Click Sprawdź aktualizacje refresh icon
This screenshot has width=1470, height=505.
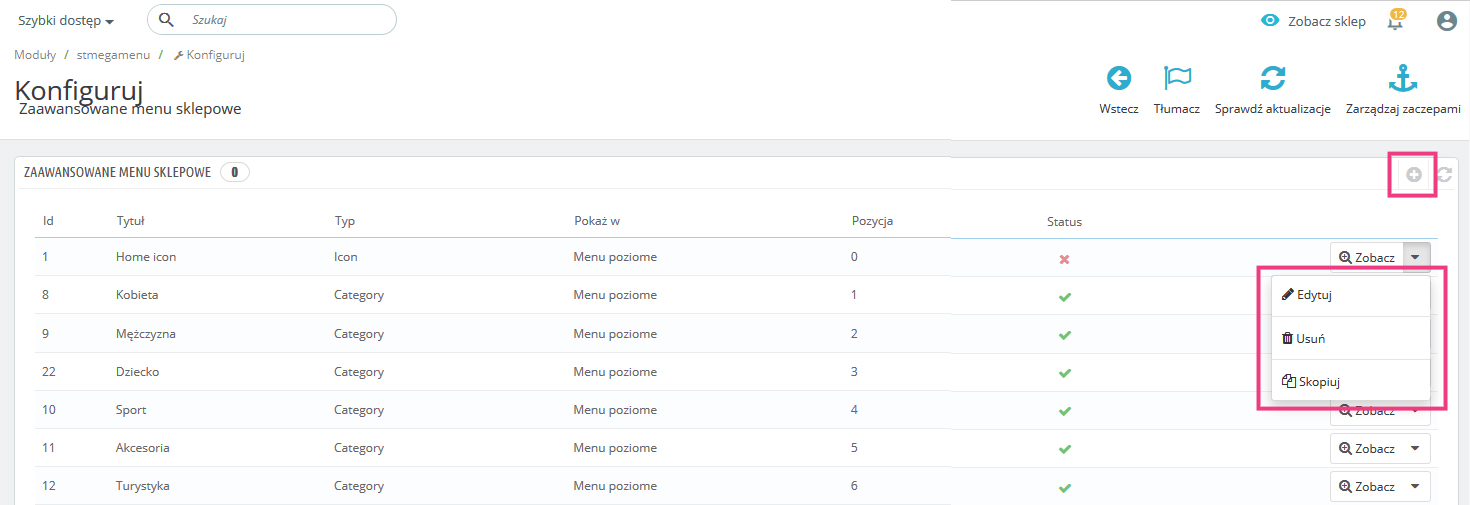click(x=1272, y=79)
